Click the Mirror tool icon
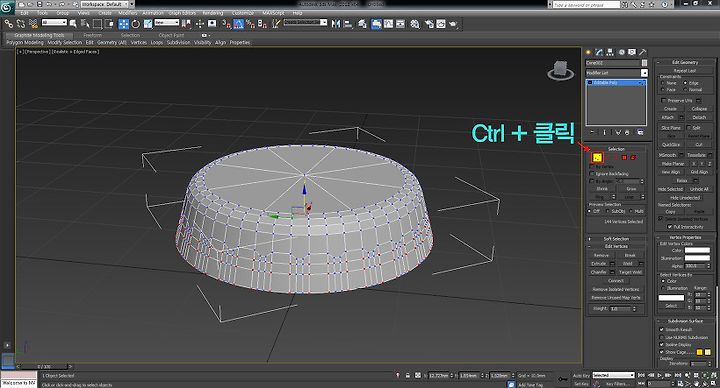Image resolution: width=720 pixels, height=388 pixels. tap(336, 23)
